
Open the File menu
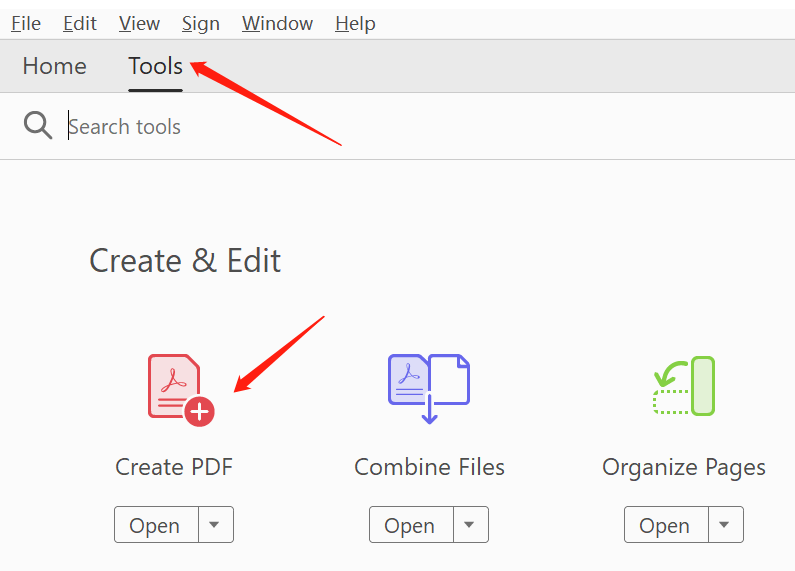(26, 23)
